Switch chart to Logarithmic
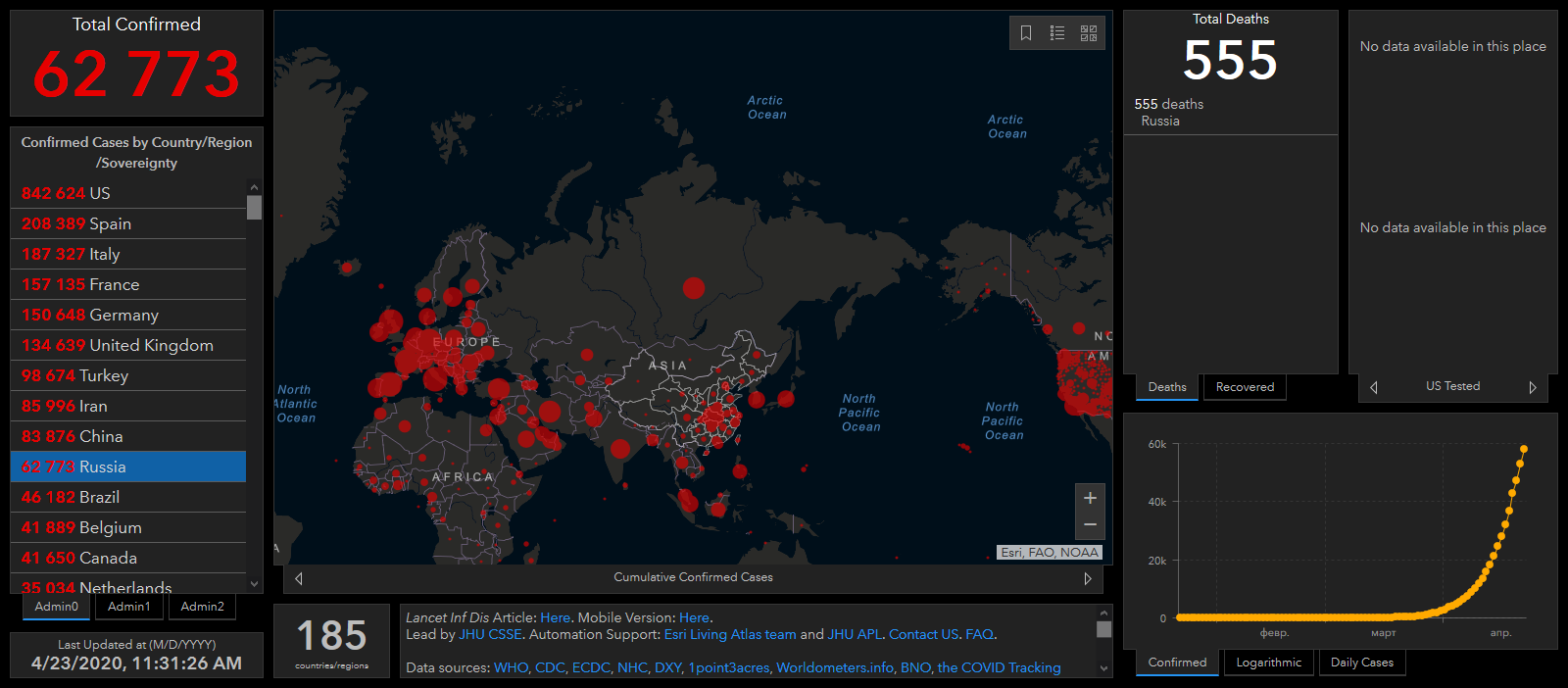Viewport: 1568px width, 688px height. point(1269,663)
